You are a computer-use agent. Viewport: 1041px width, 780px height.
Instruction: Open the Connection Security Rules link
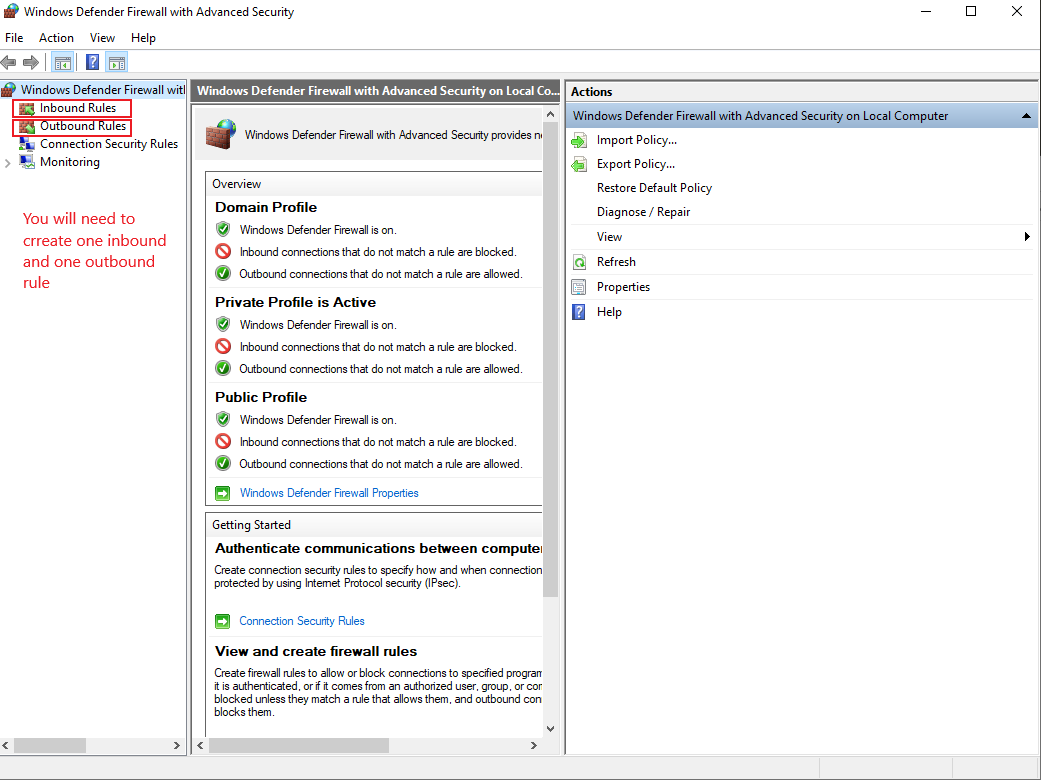coord(301,621)
